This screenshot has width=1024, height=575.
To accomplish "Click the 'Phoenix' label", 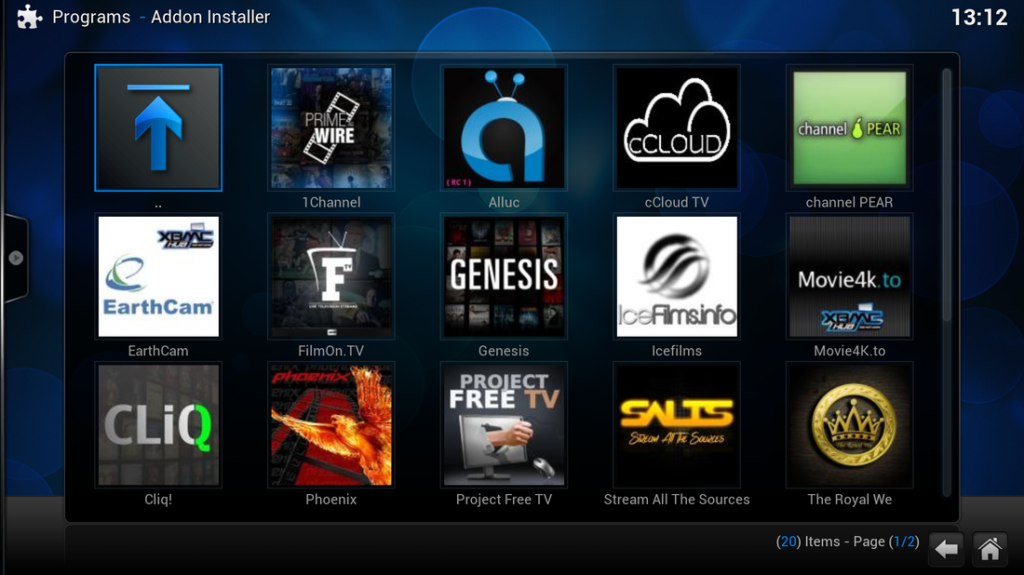I will tap(331, 499).
